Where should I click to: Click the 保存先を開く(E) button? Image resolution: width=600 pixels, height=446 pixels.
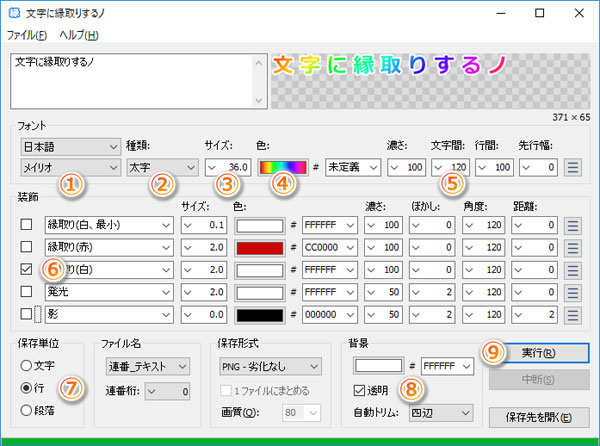point(538,417)
